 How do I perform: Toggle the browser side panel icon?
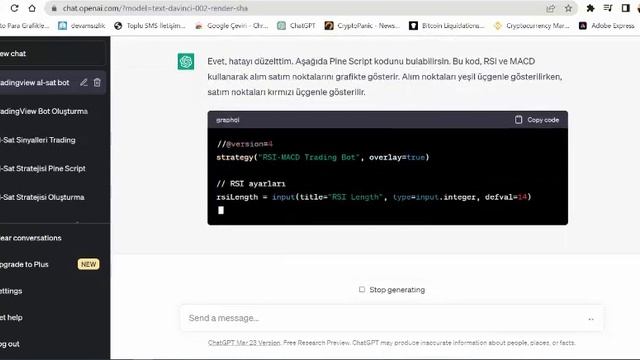pyautogui.click(x=625, y=8)
